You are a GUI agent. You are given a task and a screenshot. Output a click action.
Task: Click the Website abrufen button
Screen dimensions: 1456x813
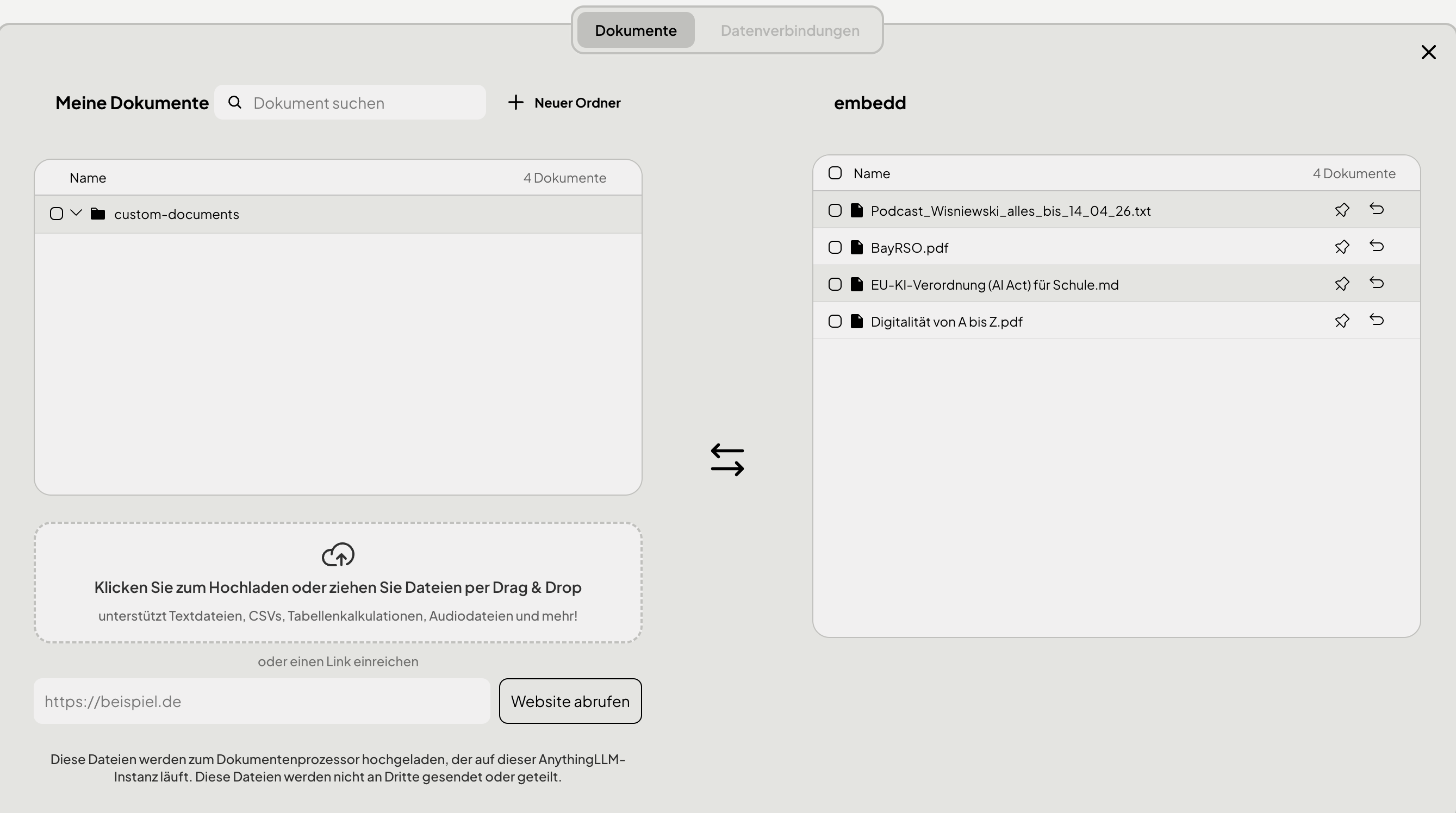coord(570,701)
